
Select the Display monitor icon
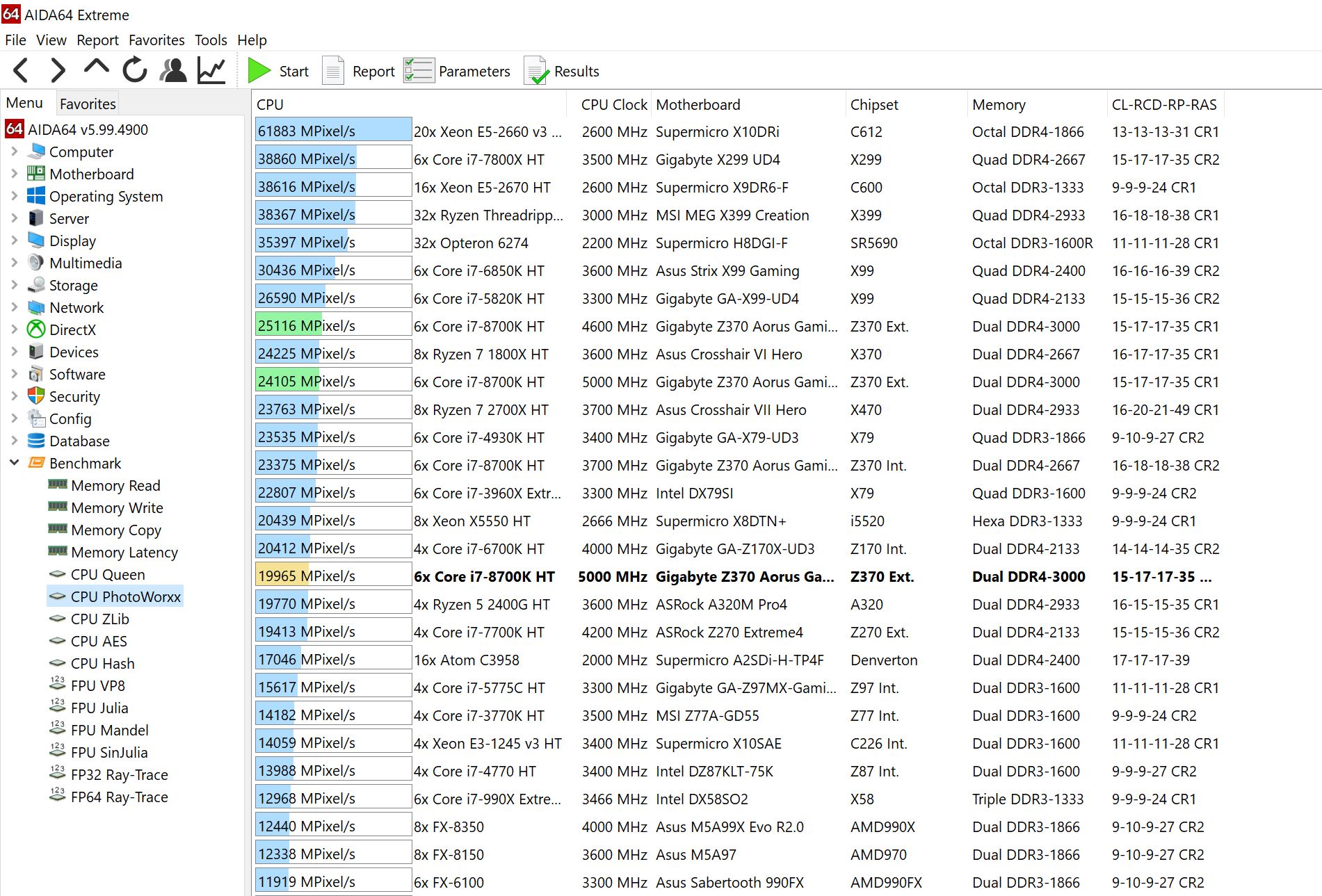click(36, 240)
